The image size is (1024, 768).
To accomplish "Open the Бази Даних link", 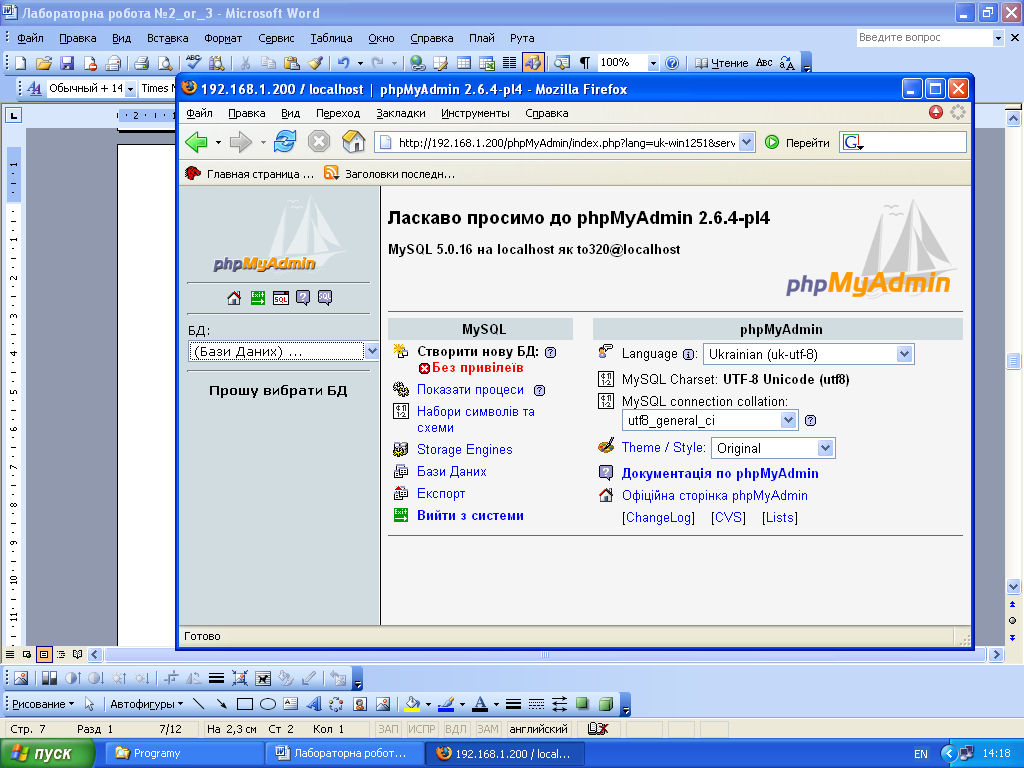I will (451, 472).
